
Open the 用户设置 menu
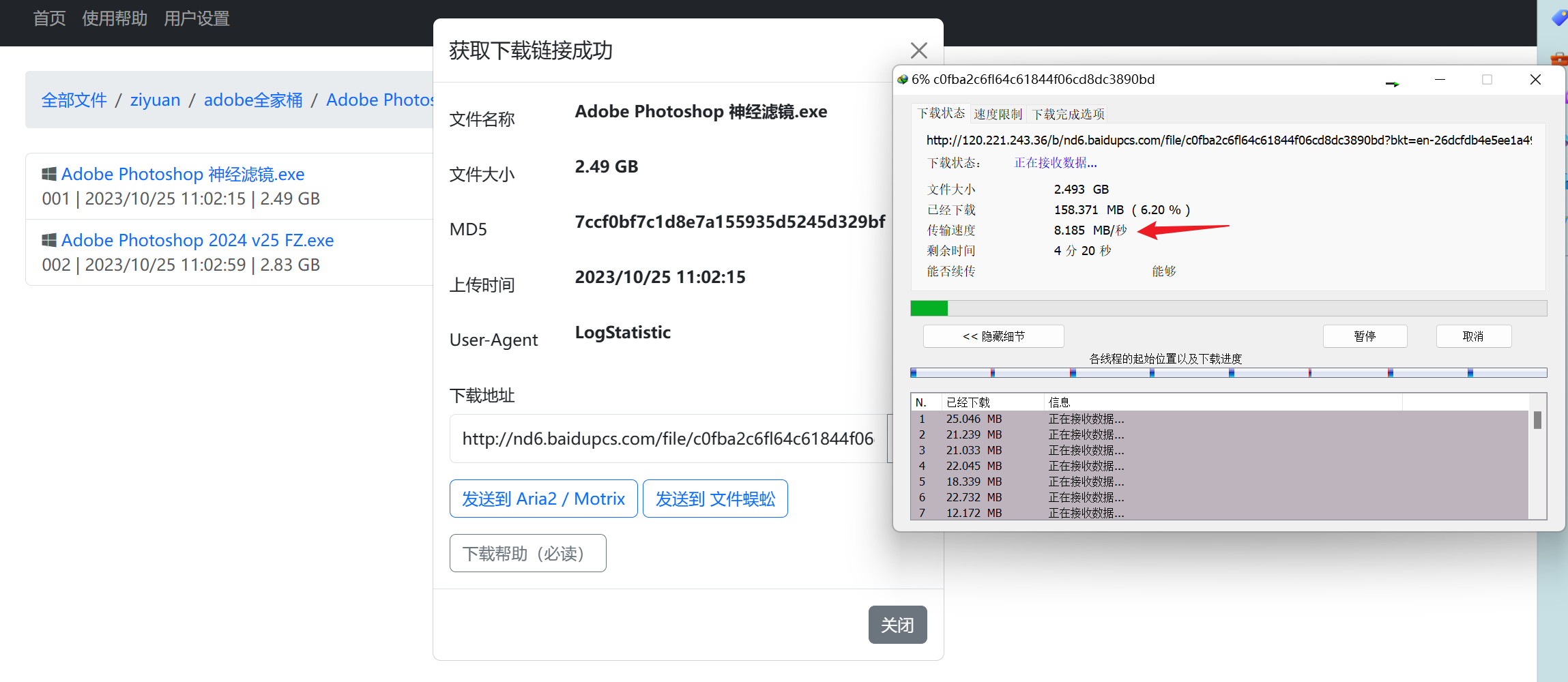click(x=197, y=18)
